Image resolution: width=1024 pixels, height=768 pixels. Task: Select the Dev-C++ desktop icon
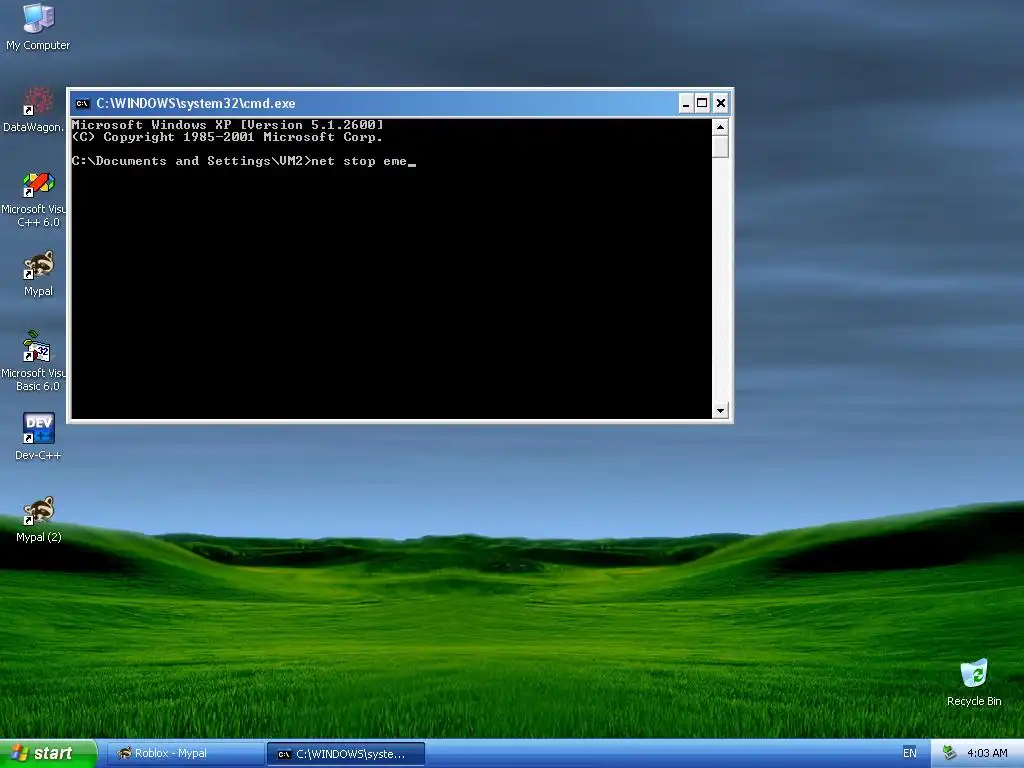(38, 436)
